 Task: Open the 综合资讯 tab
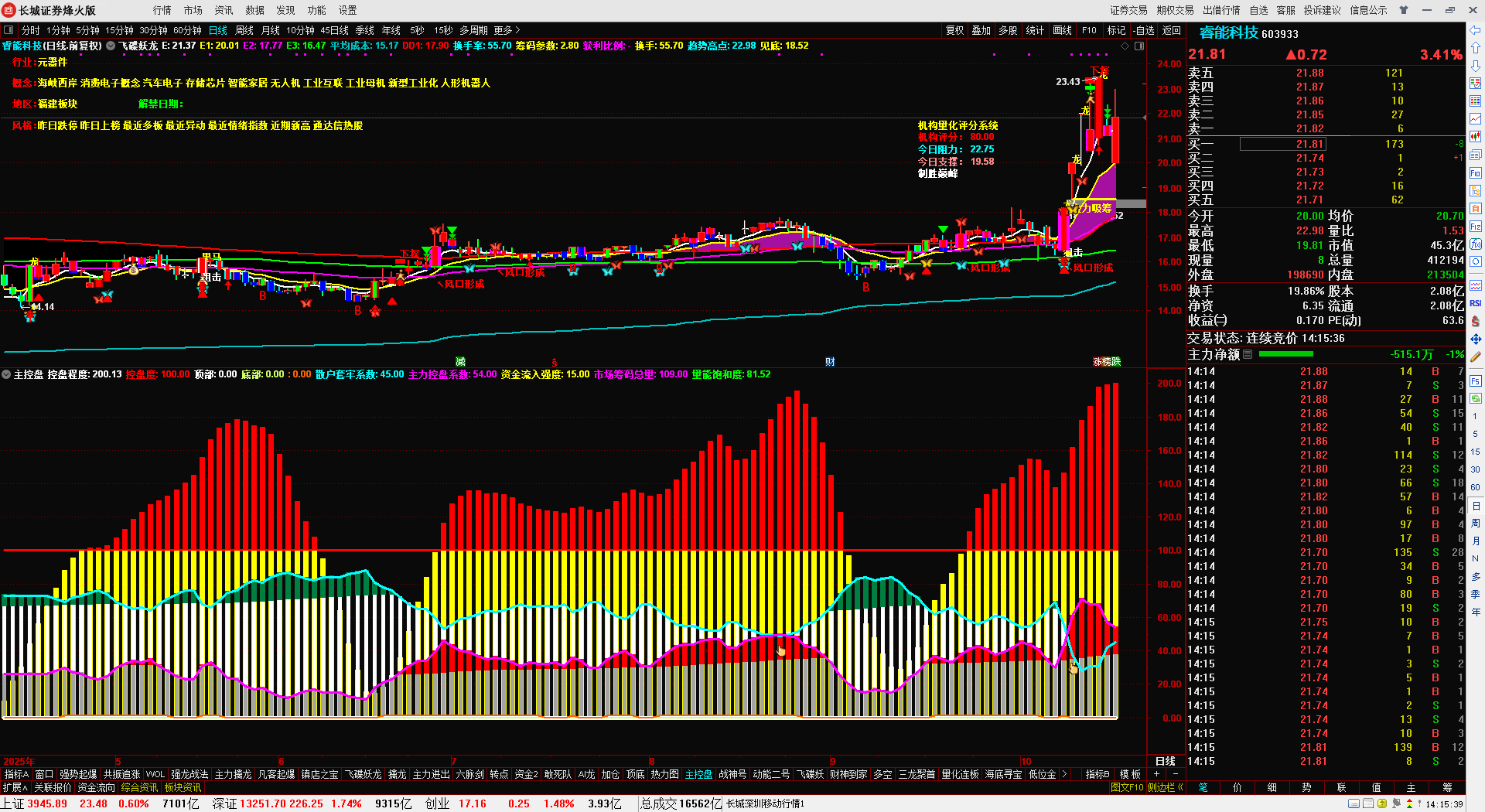(139, 787)
